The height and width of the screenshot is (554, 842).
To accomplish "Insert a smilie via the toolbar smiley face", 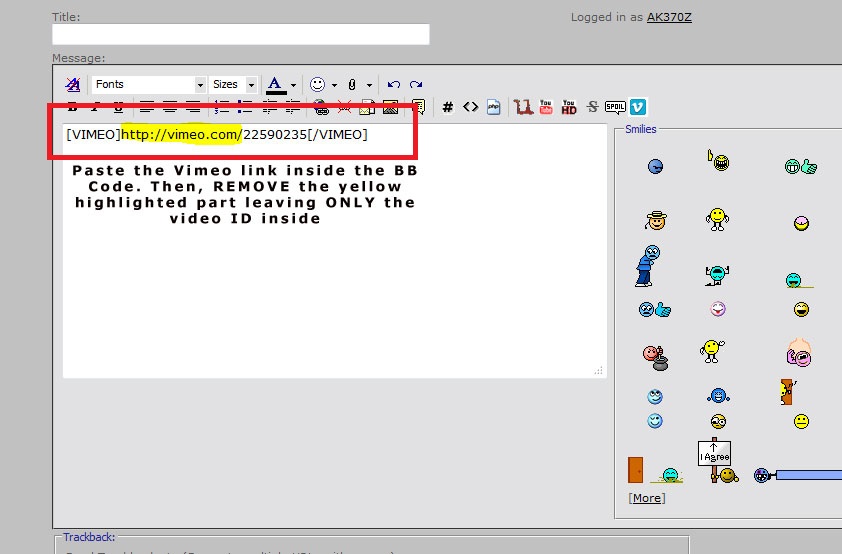I will pyautogui.click(x=317, y=84).
